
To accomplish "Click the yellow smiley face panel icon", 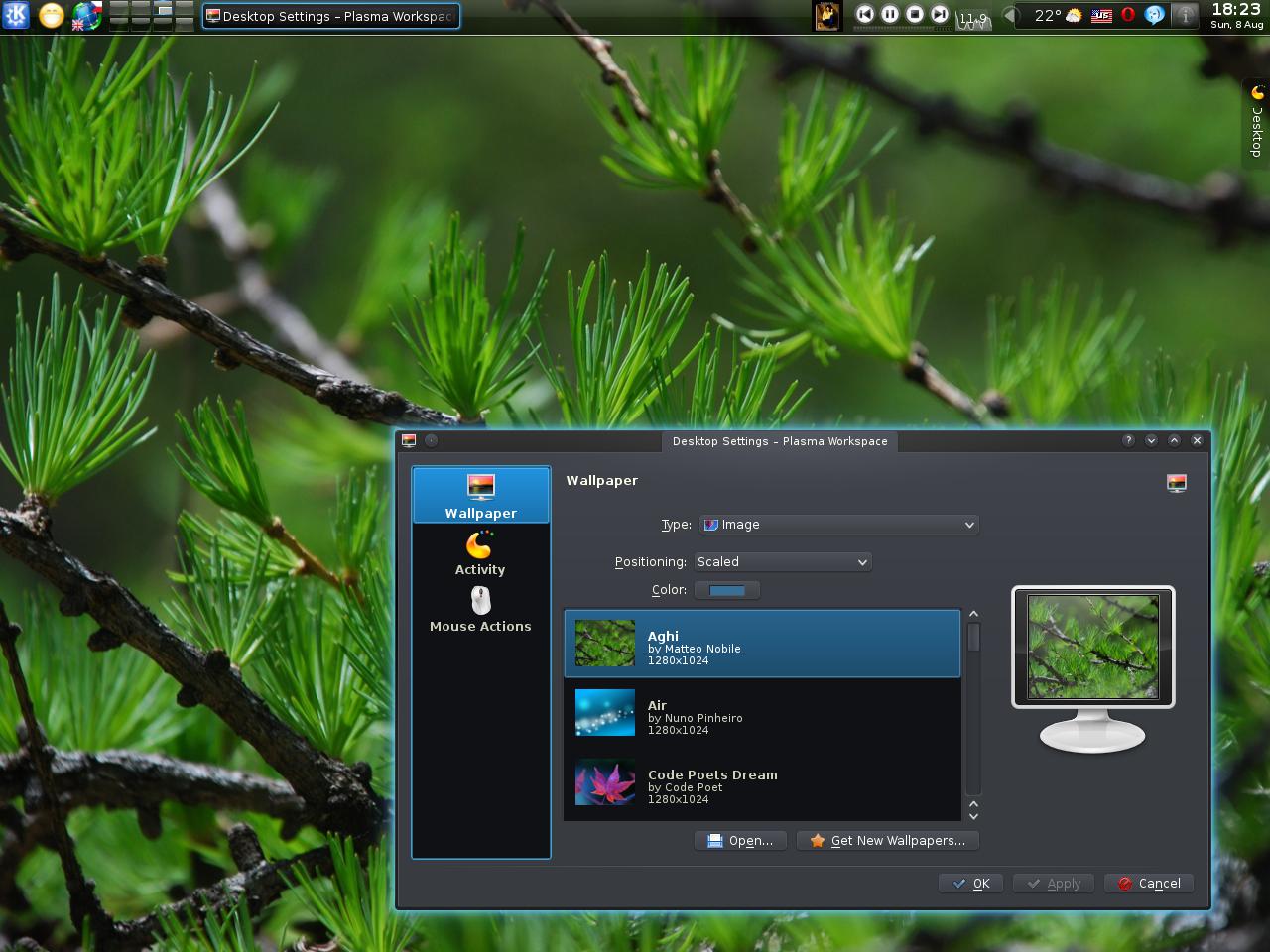I will (52, 15).
